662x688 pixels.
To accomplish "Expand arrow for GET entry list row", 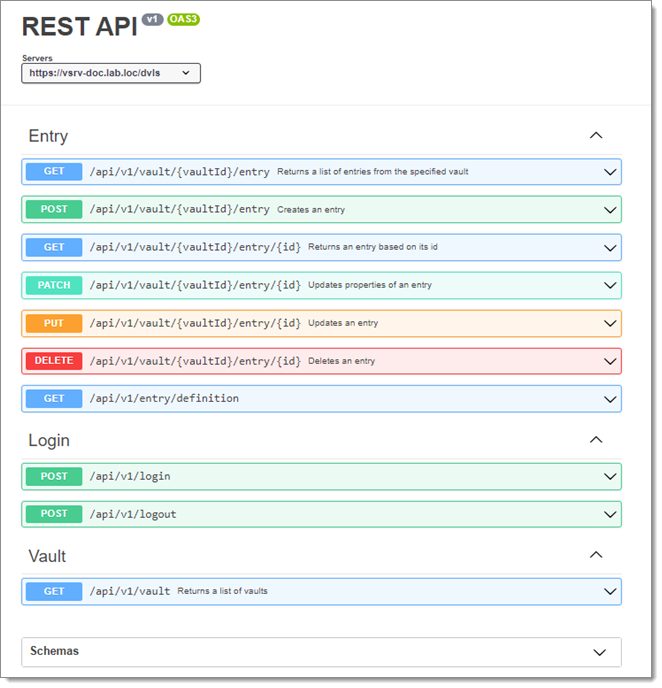I will coord(610,172).
